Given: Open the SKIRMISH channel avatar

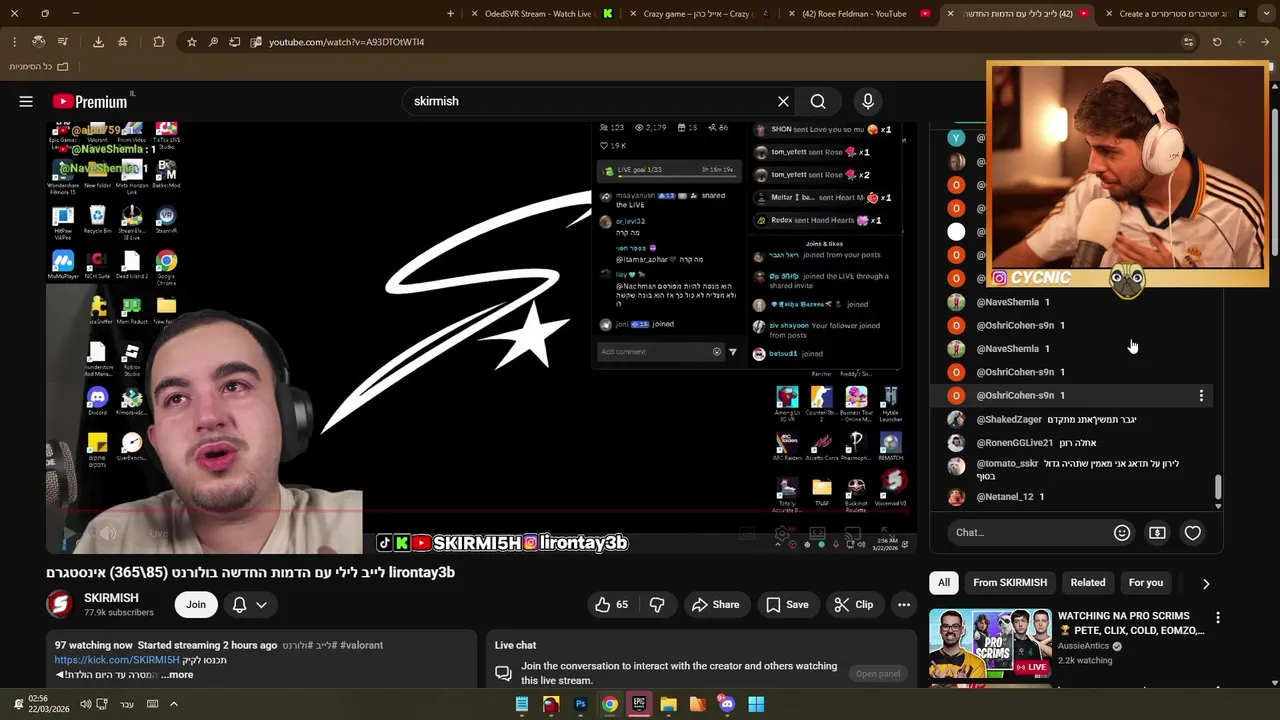Looking at the screenshot, I should click(x=60, y=604).
